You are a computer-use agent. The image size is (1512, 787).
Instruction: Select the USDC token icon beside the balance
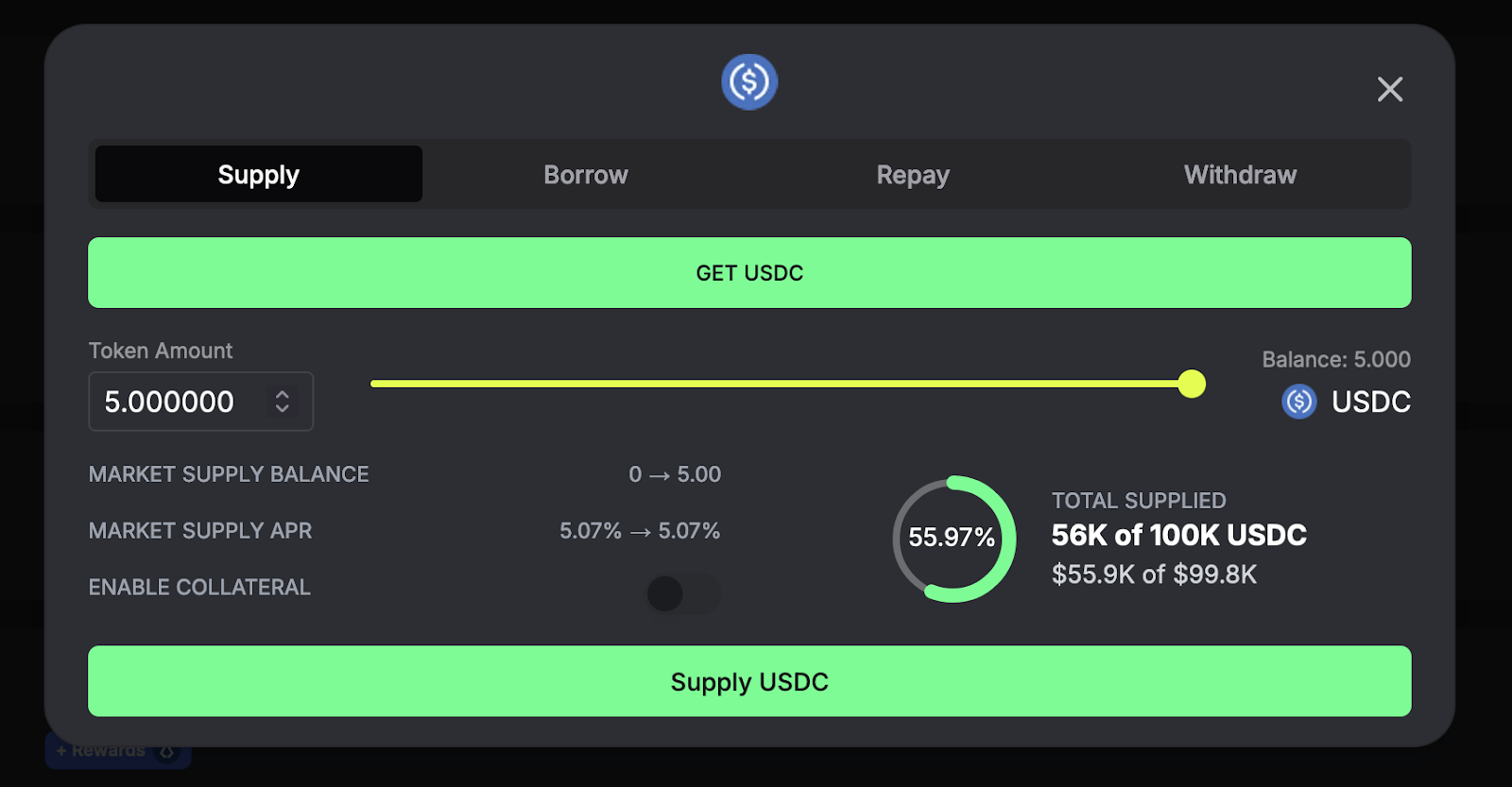(1298, 401)
